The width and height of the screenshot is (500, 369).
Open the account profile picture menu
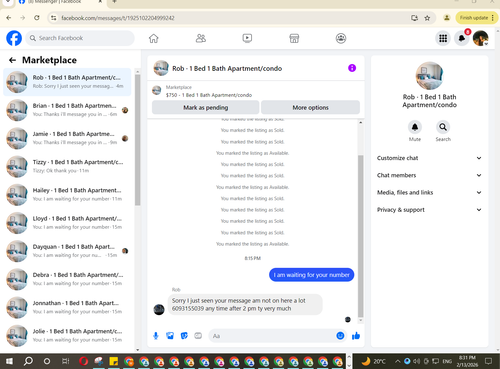481,38
